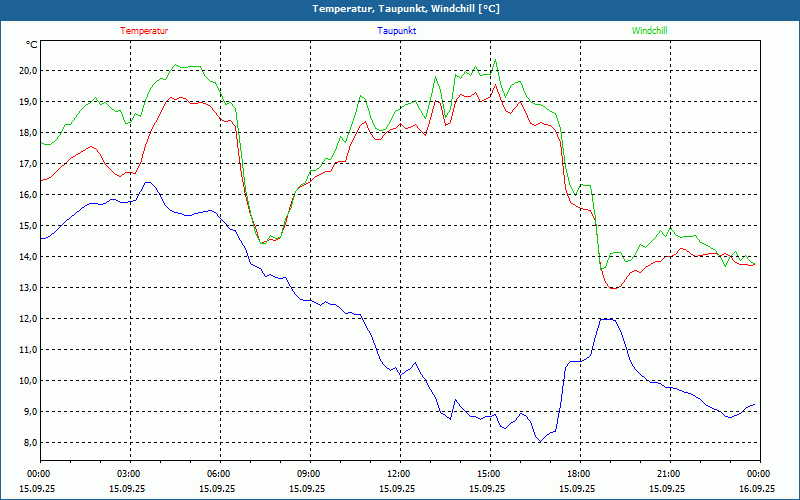The width and height of the screenshot is (800, 500).
Task: Select the 21:00 time axis label
Action: (668, 474)
